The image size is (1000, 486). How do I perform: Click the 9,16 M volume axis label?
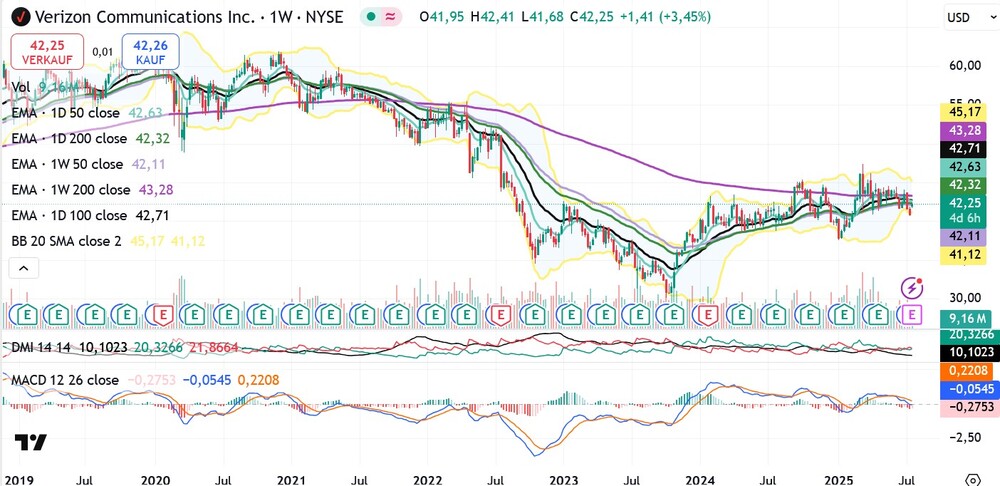[964, 318]
